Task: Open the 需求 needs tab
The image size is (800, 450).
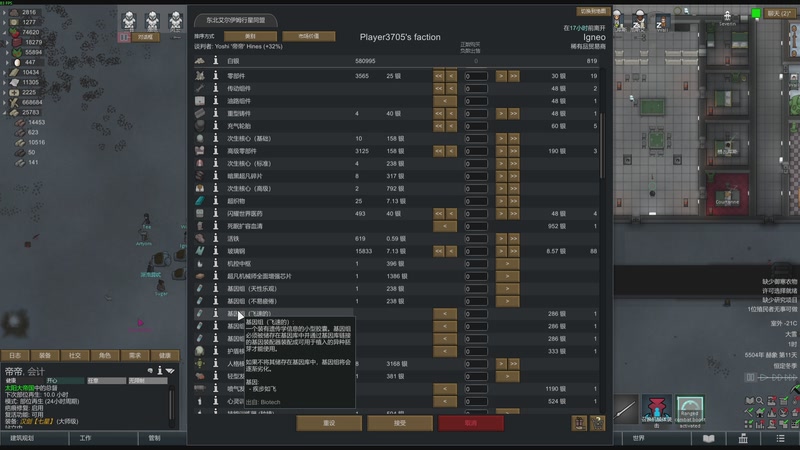Action: (x=135, y=355)
